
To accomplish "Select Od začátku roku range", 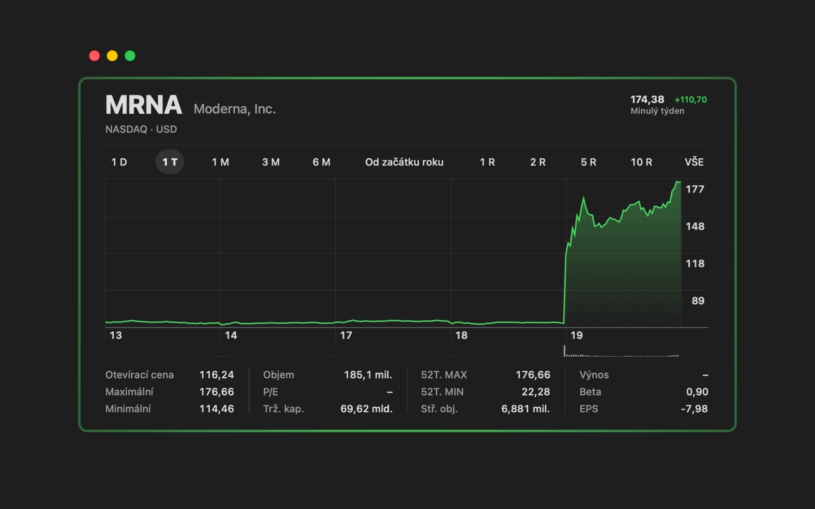I will pyautogui.click(x=404, y=162).
